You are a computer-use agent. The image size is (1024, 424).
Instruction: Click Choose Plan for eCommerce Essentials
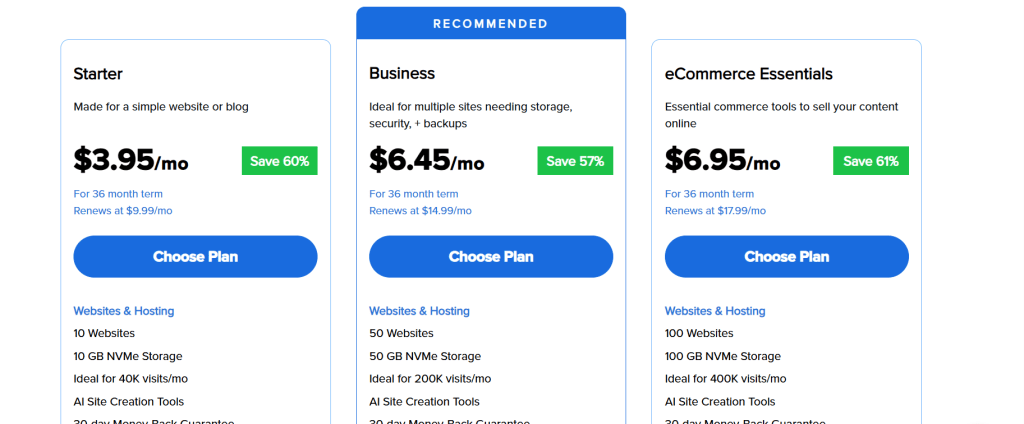coord(786,257)
